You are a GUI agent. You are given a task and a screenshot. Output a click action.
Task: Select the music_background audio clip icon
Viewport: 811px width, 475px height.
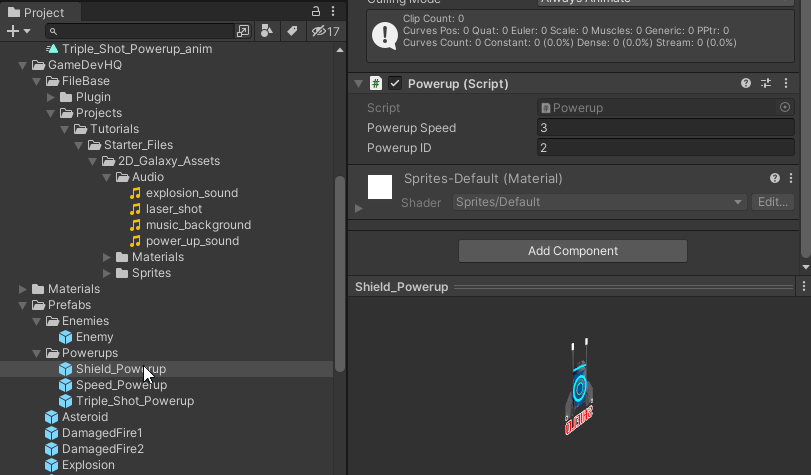coord(135,225)
